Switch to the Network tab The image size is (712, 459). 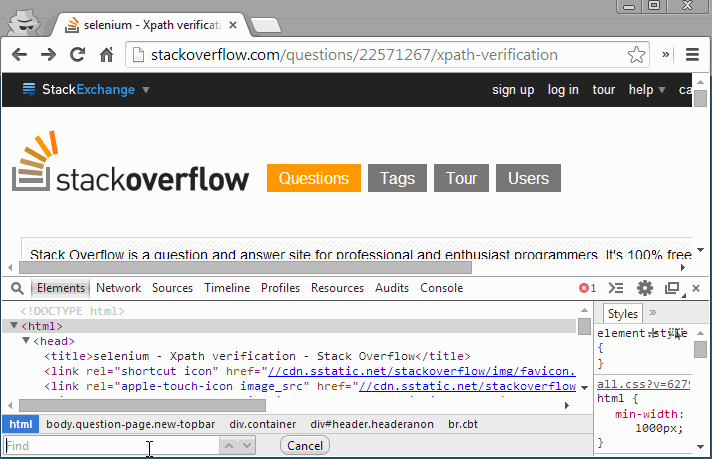click(119, 288)
